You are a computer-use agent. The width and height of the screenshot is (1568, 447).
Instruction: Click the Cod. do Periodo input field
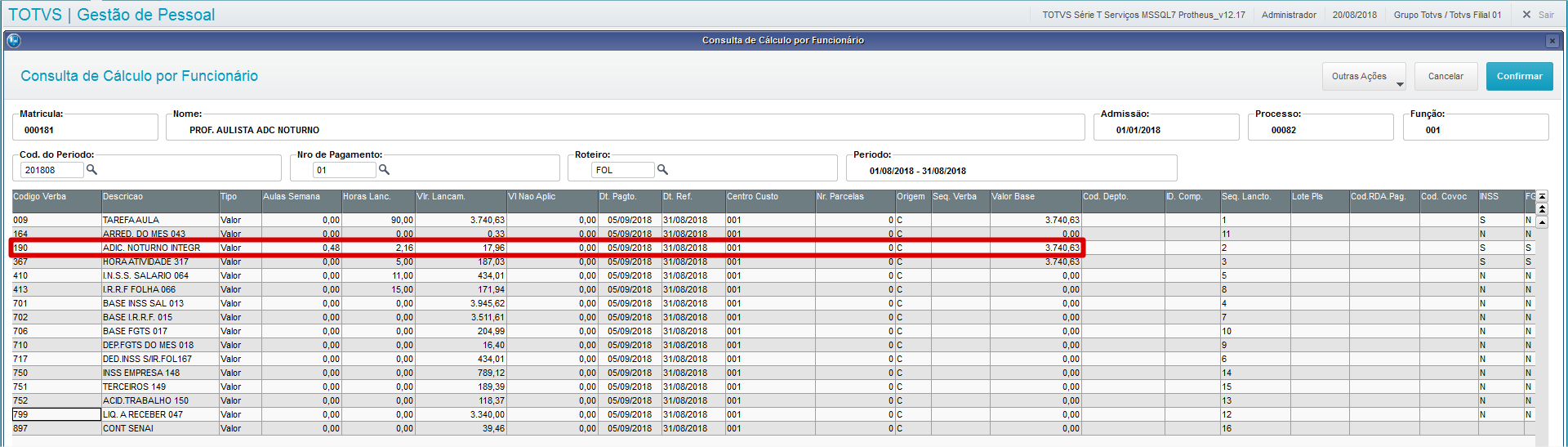click(x=51, y=170)
